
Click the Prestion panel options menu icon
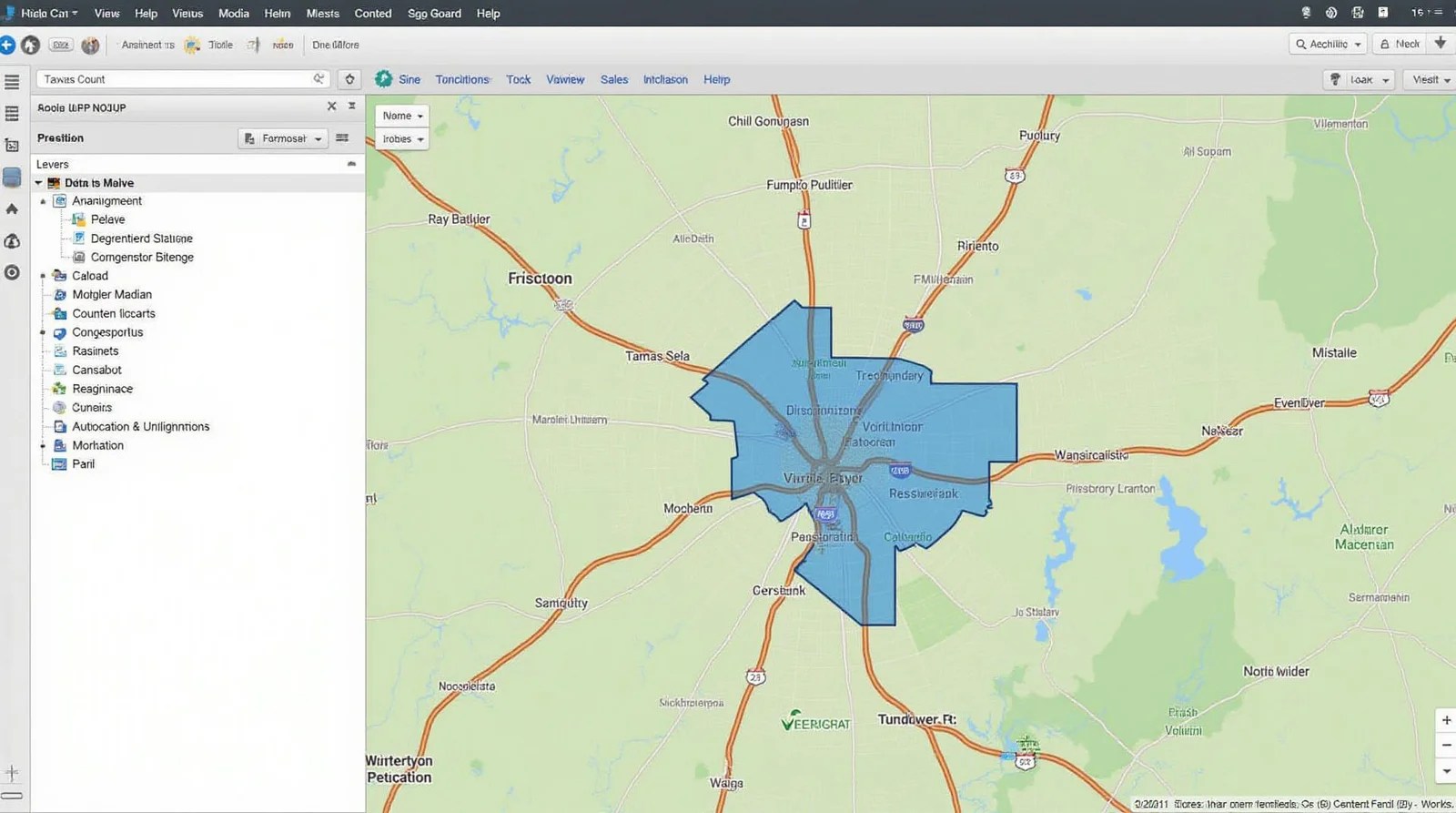pos(342,138)
